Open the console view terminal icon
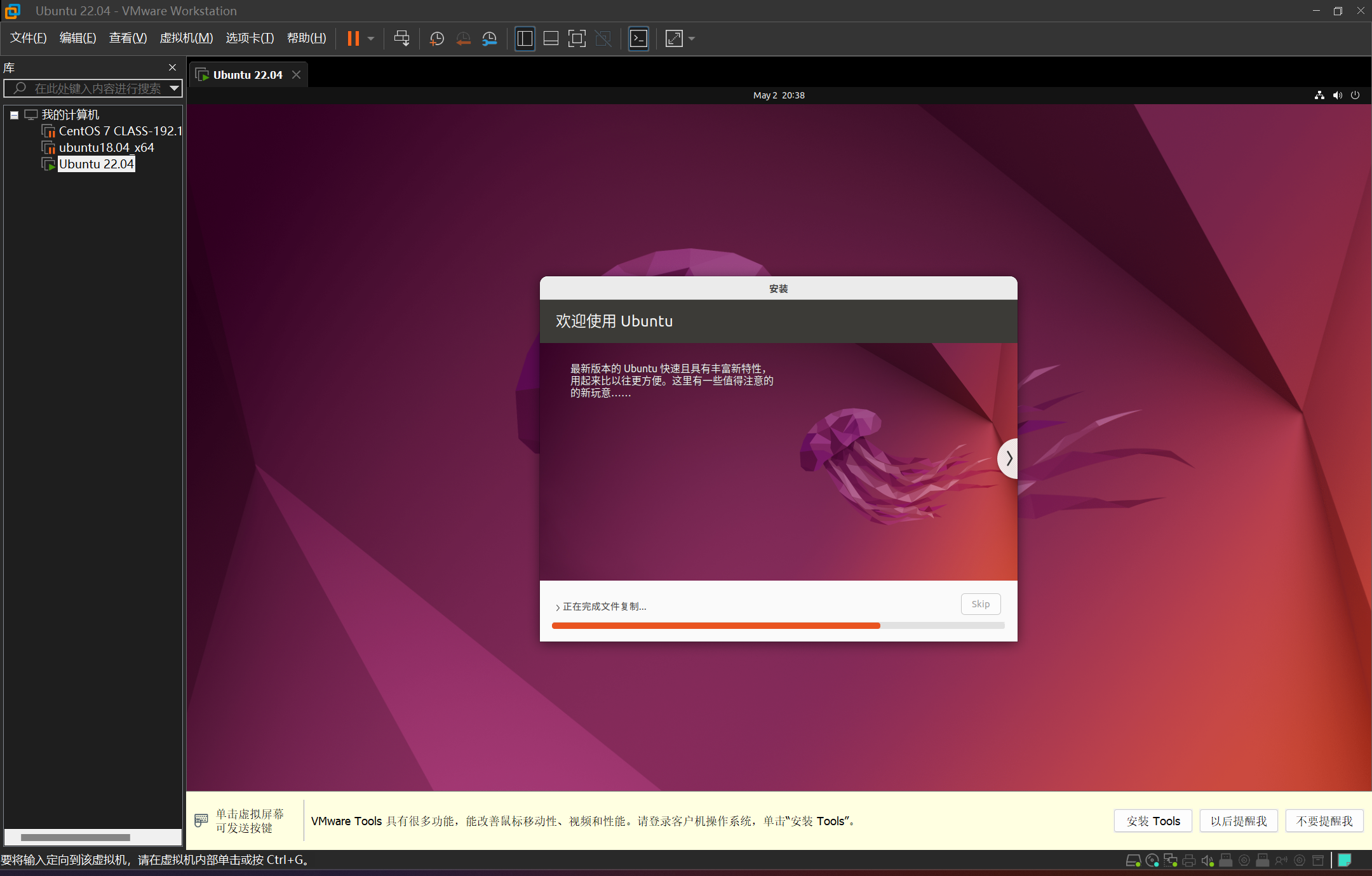This screenshot has width=1372, height=876. tap(638, 39)
